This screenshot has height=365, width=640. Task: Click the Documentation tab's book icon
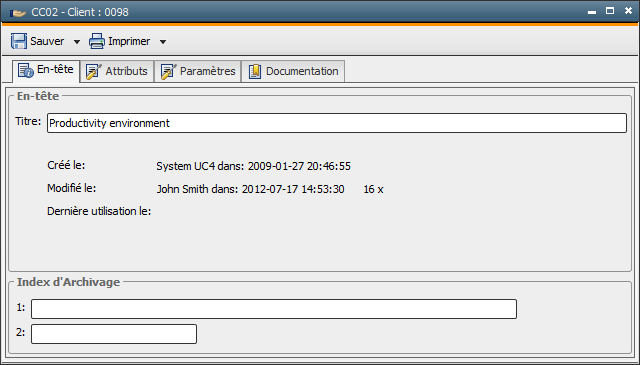click(255, 71)
